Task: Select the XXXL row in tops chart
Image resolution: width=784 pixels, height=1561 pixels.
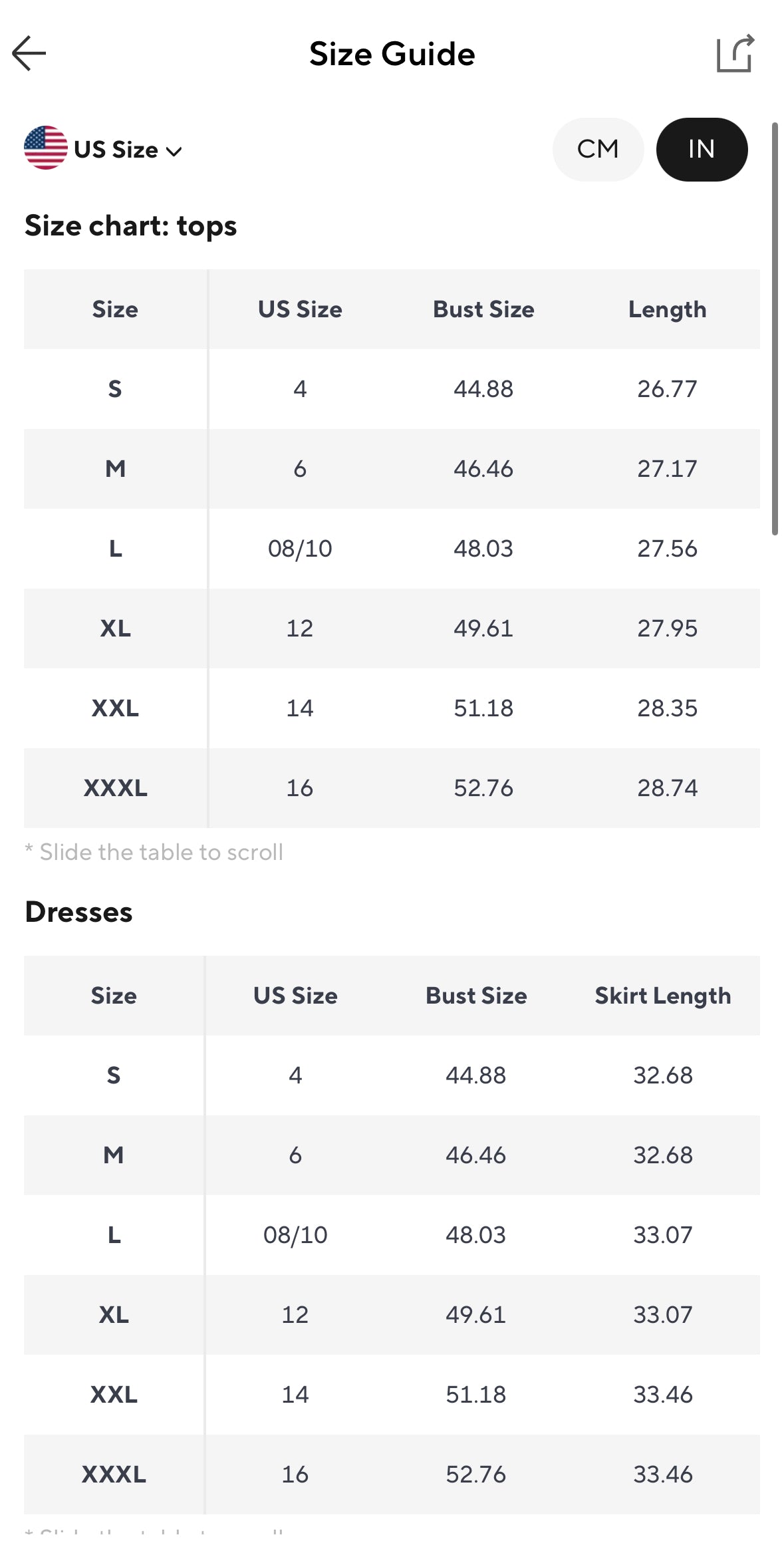Action: (x=392, y=787)
